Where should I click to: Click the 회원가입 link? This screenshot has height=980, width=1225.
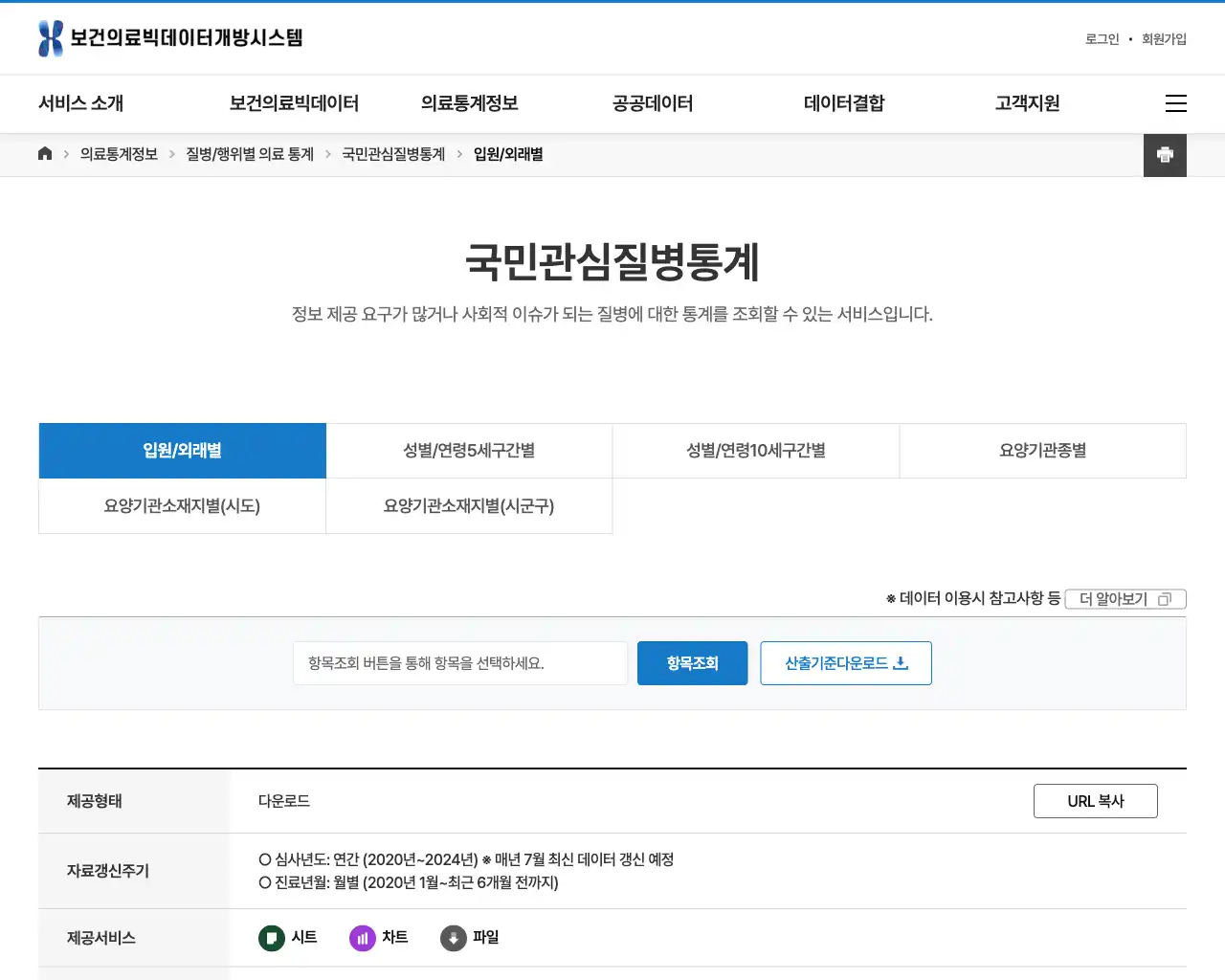[1164, 39]
